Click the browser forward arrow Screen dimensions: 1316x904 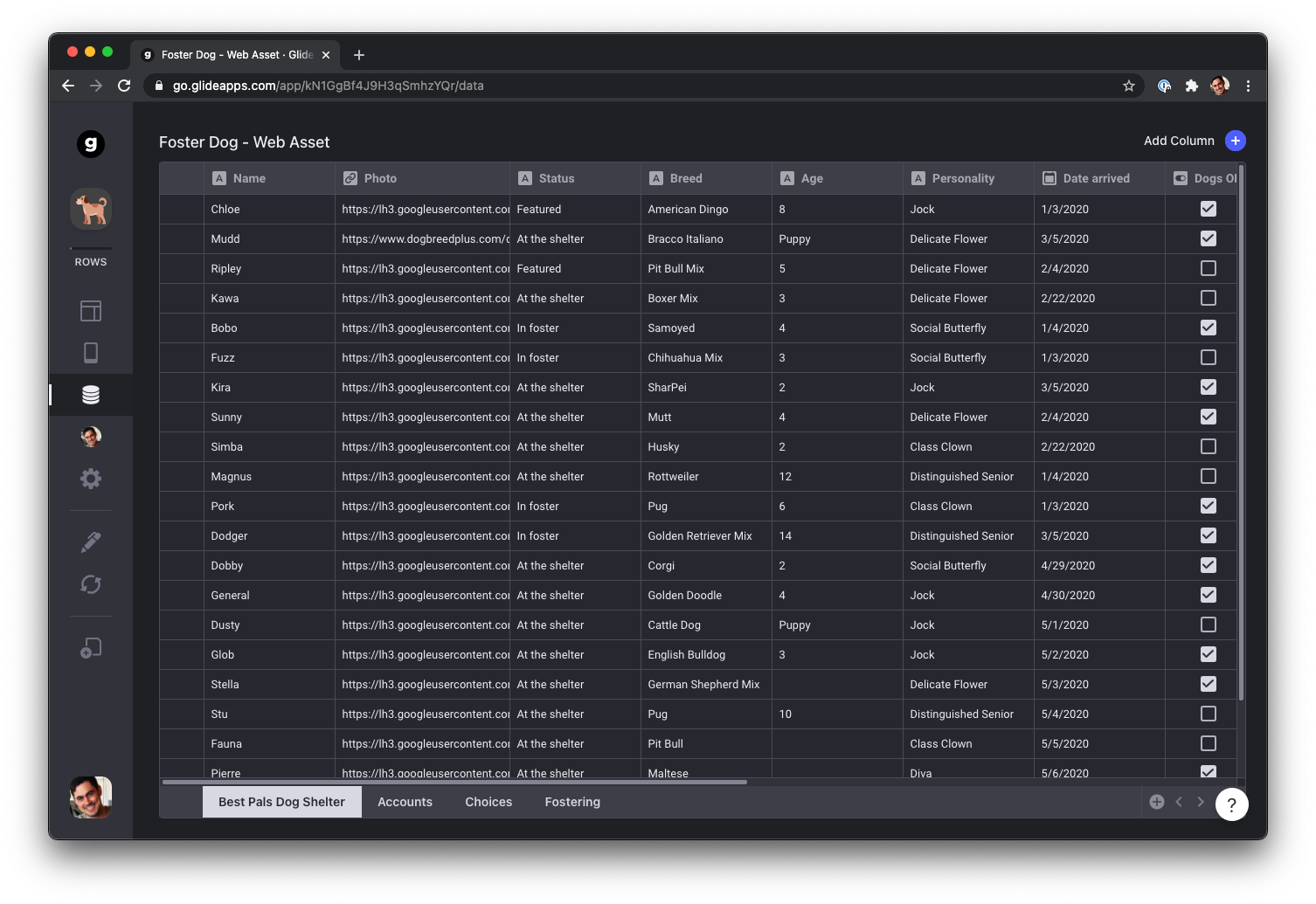96,86
